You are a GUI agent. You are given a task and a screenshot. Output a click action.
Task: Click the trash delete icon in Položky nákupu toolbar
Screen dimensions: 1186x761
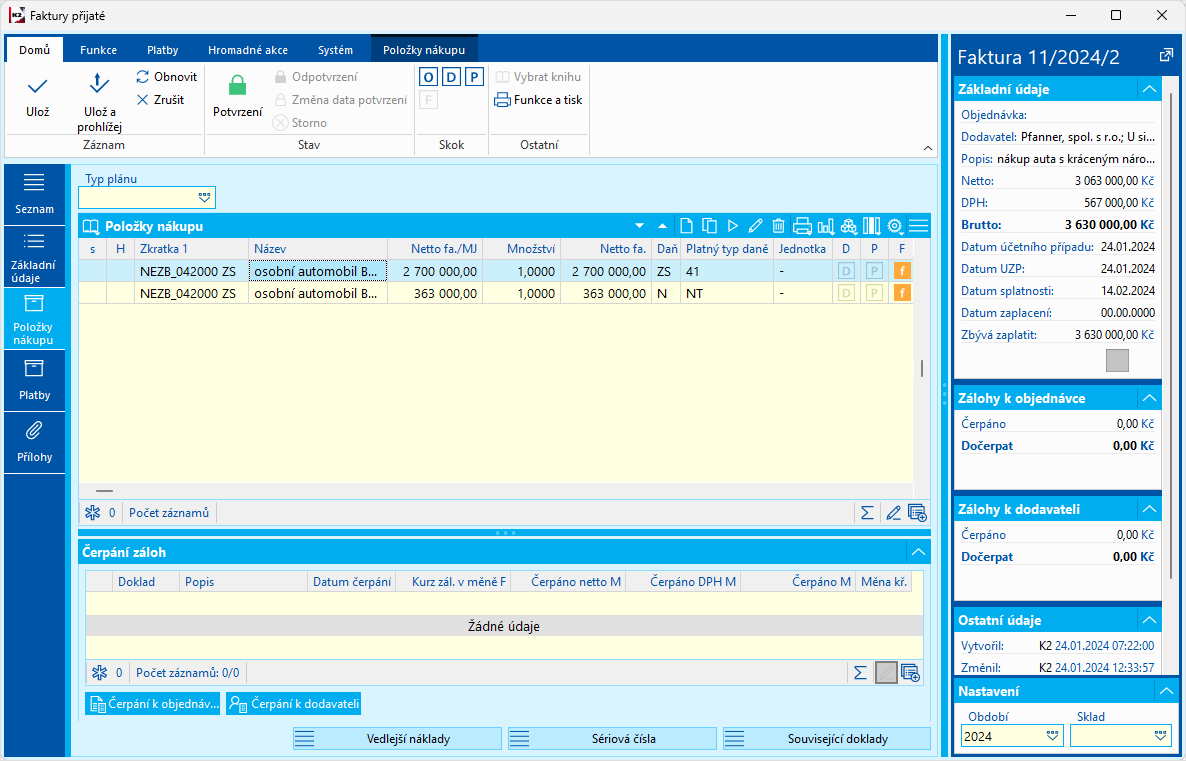tap(778, 226)
